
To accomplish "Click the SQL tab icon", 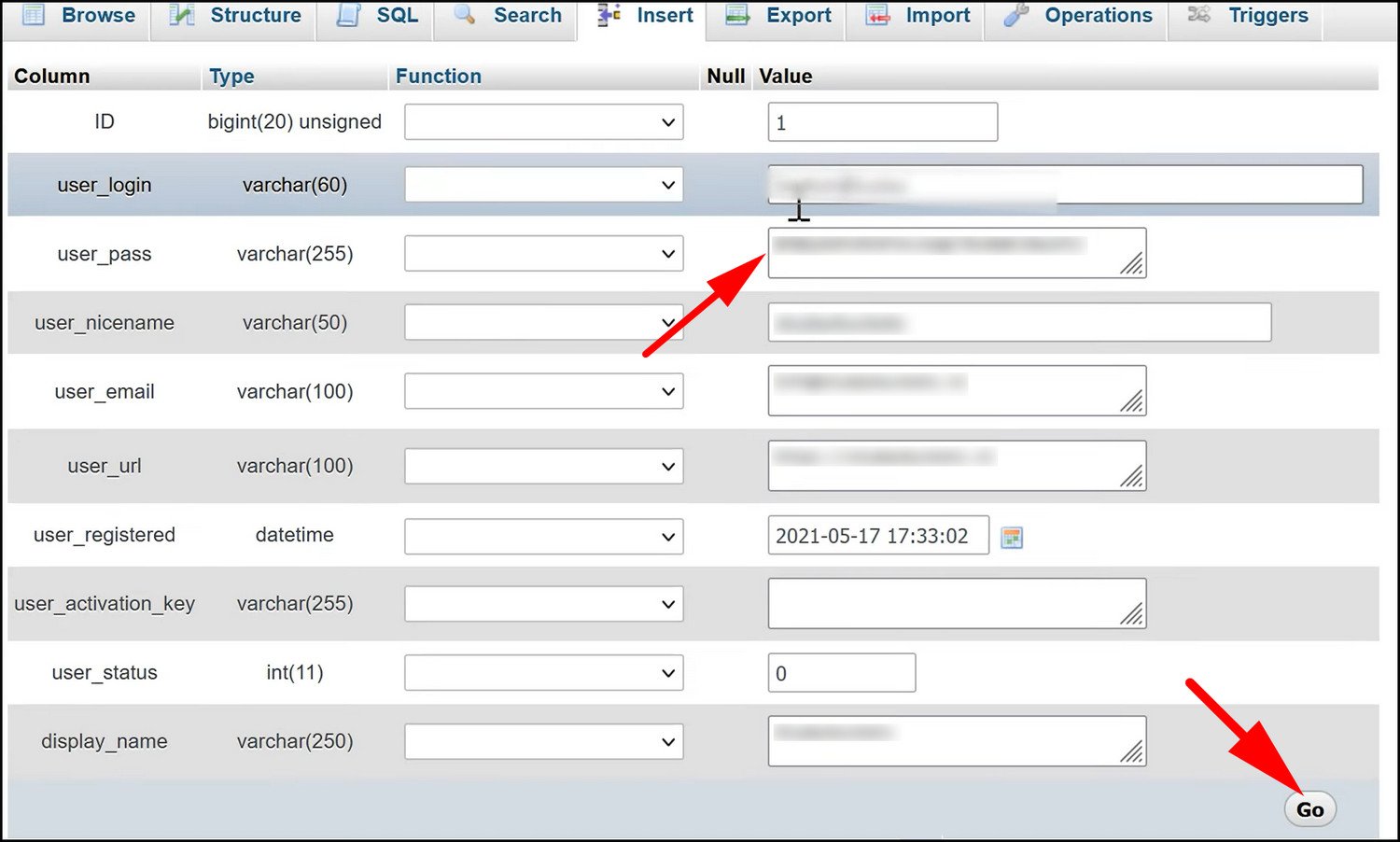I will point(348,15).
